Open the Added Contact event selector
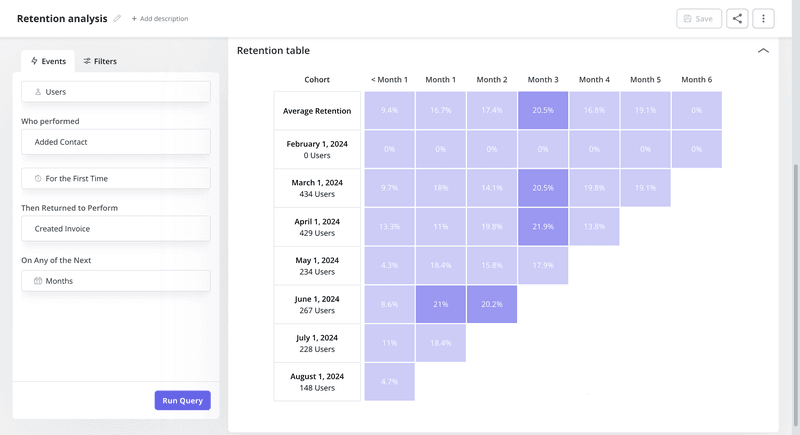 [x=116, y=142]
